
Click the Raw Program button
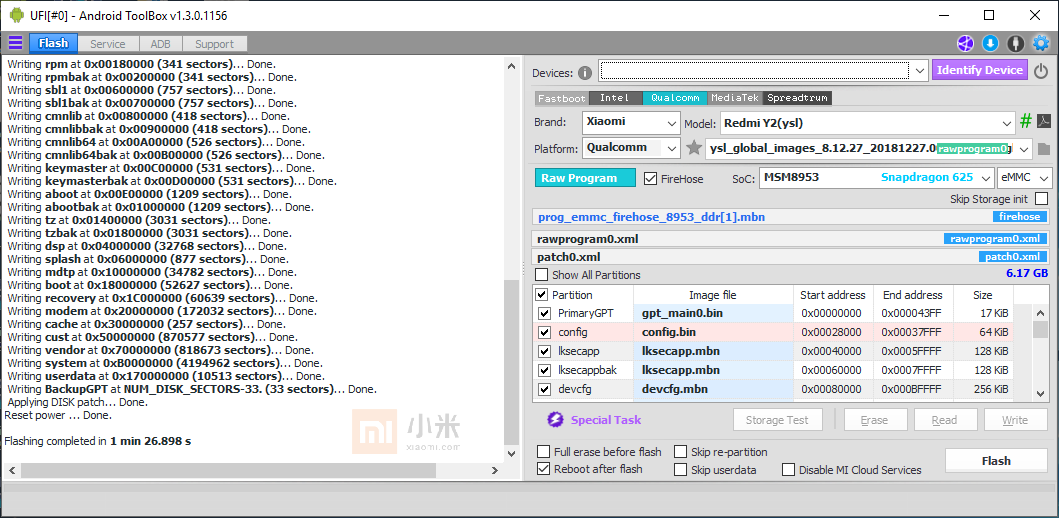(x=586, y=178)
